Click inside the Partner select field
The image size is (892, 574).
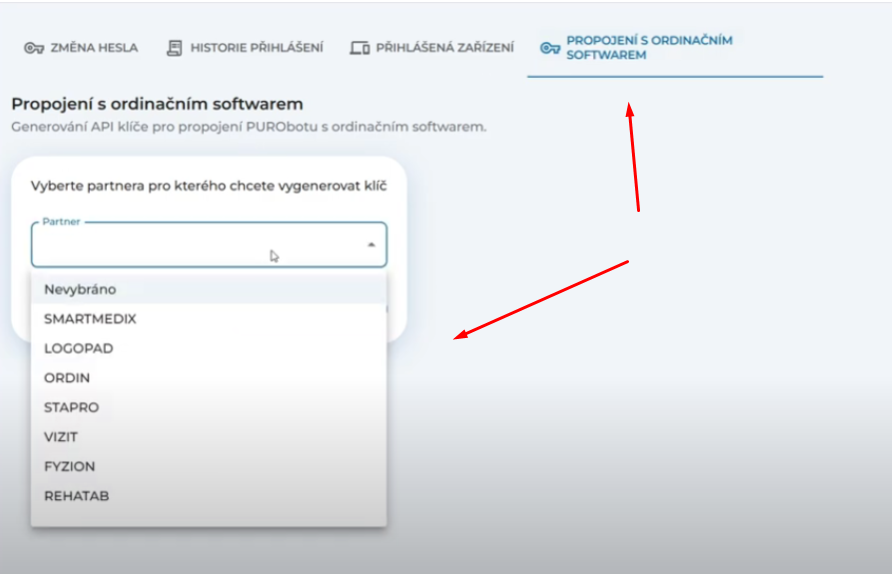click(209, 245)
